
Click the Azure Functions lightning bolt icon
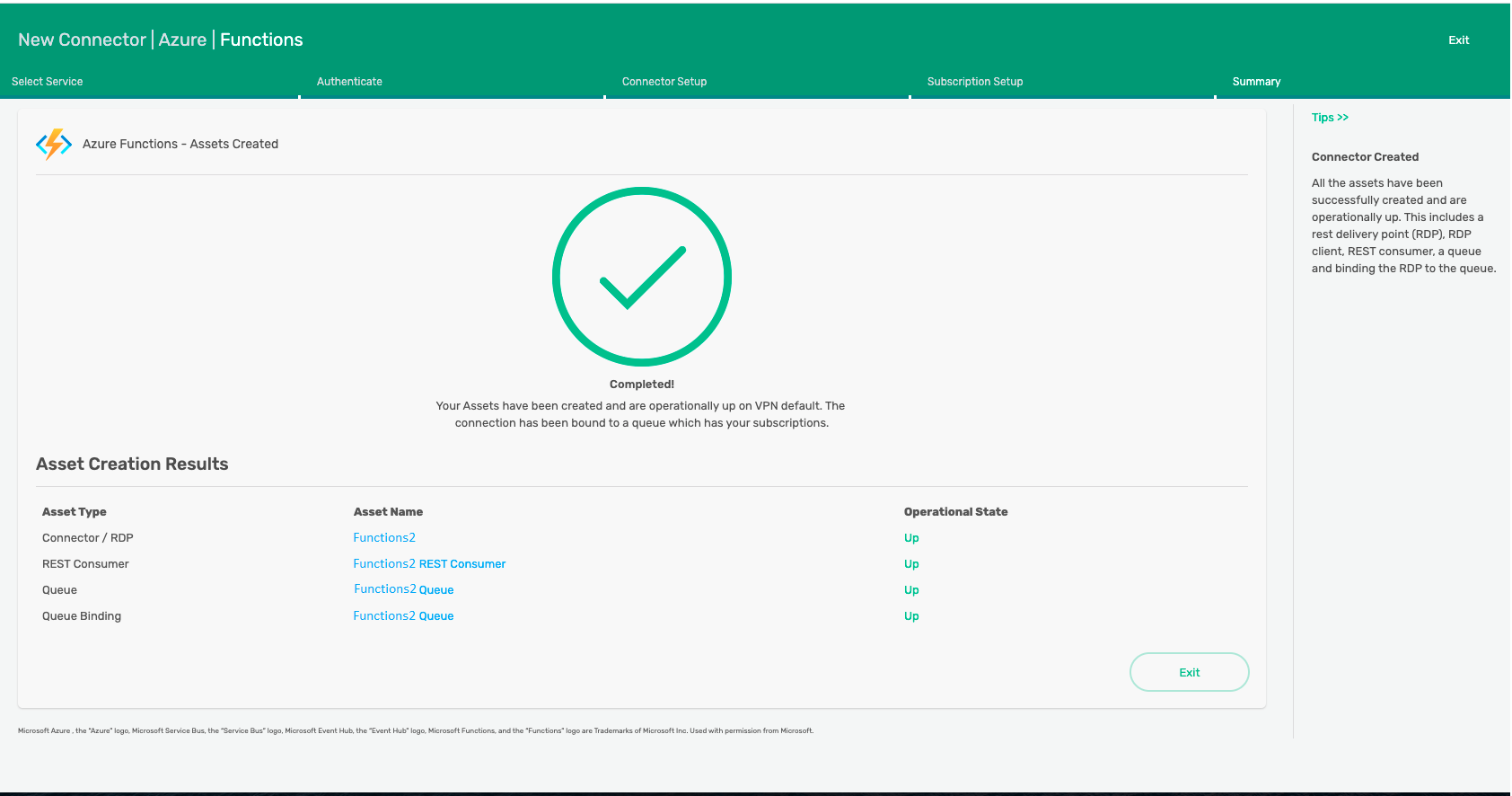[x=54, y=144]
